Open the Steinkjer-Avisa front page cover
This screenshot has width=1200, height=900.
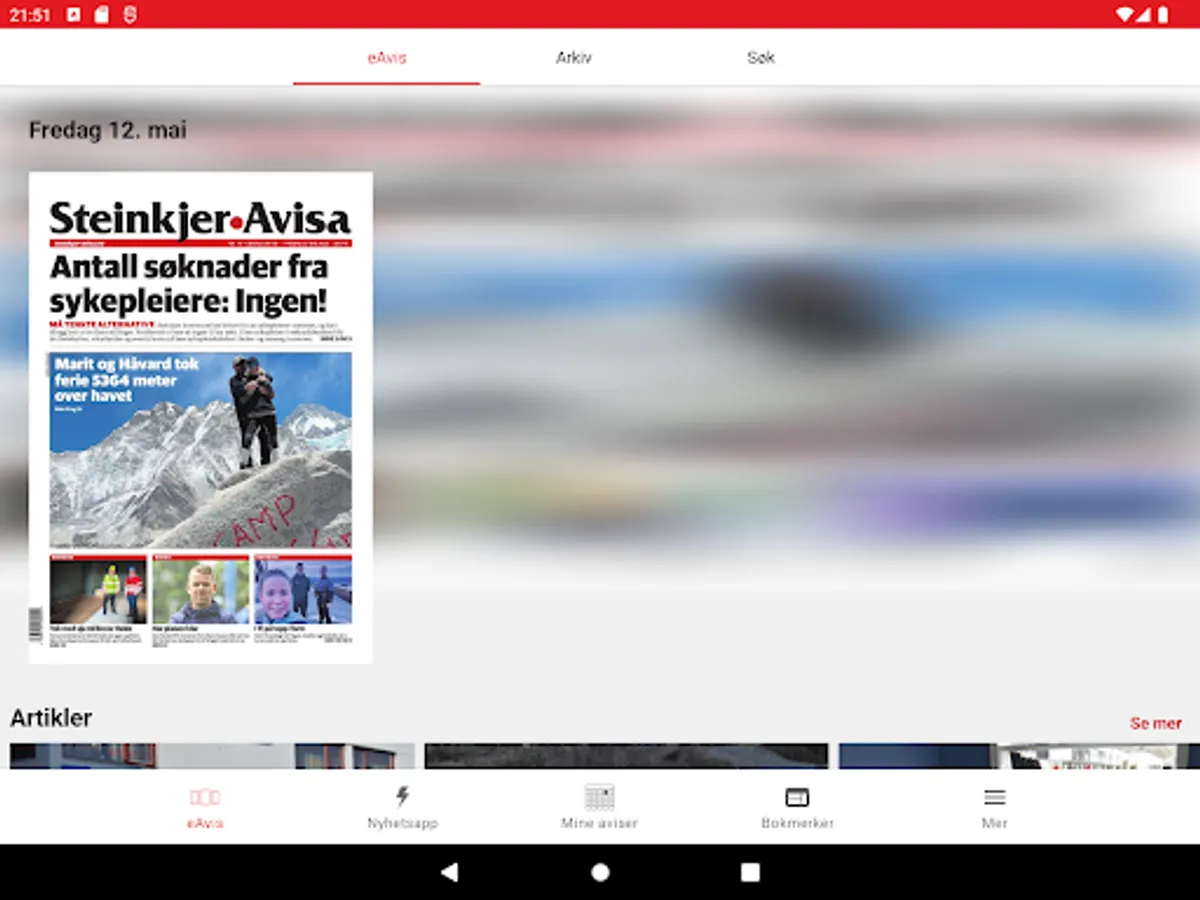[x=201, y=418]
